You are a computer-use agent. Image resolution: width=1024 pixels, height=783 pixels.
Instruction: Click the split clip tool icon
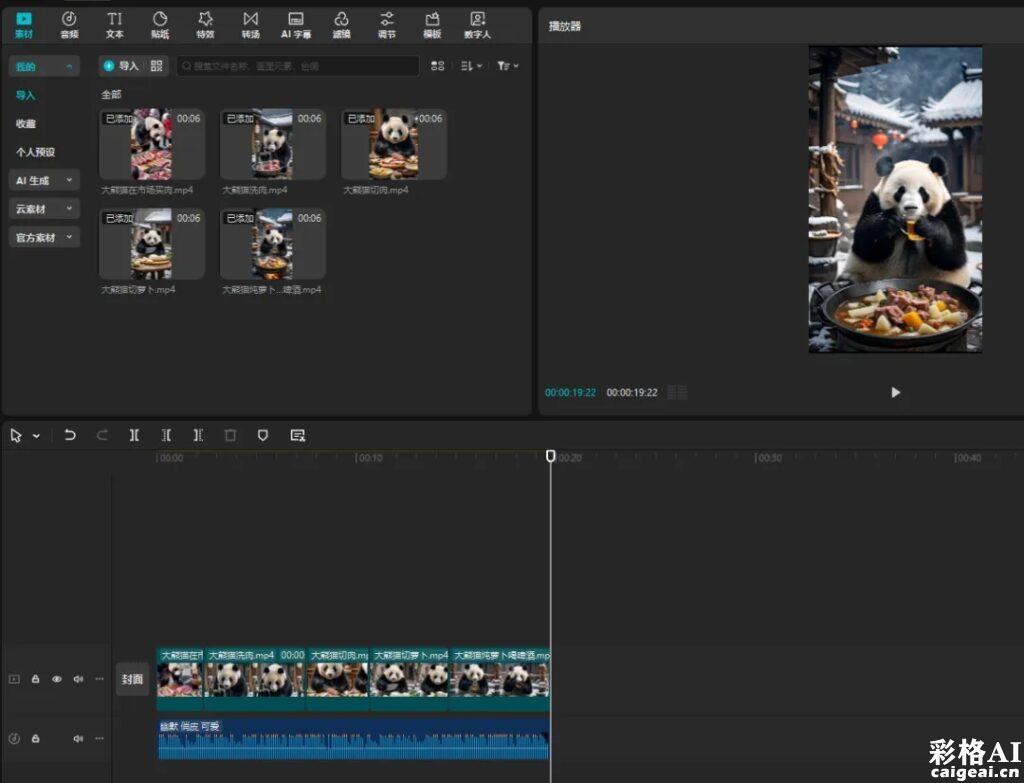pyautogui.click(x=134, y=435)
